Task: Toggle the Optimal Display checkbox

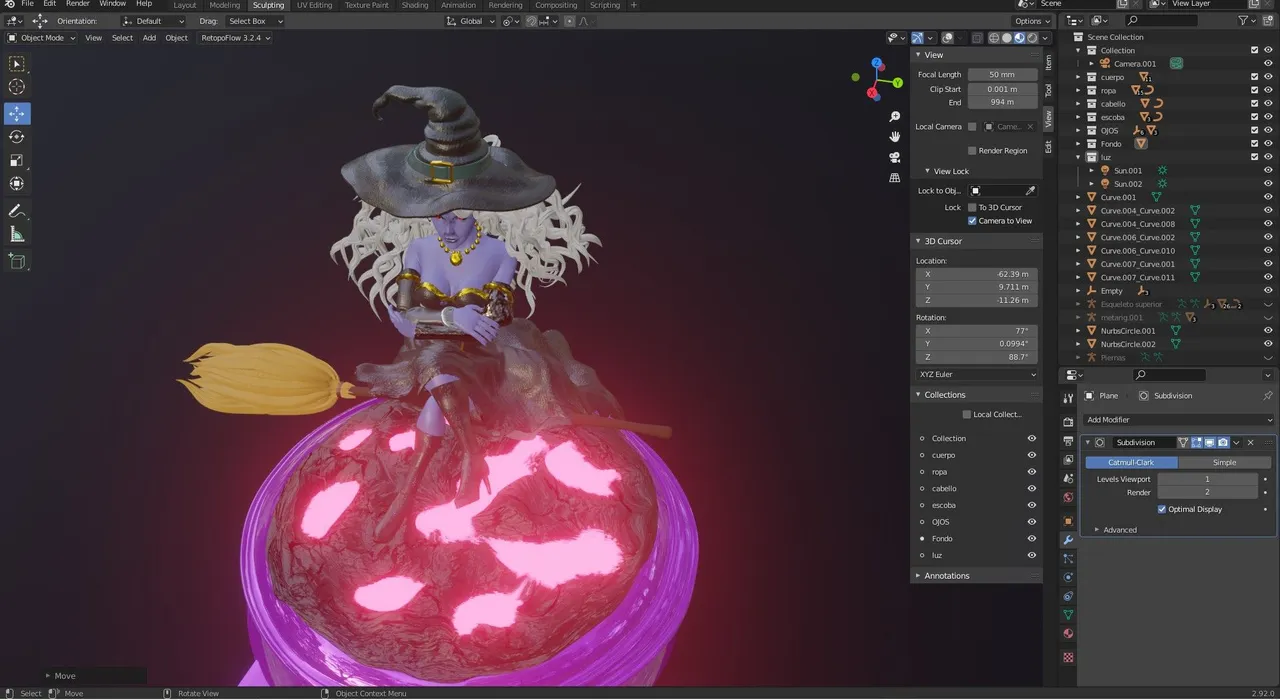Action: pyautogui.click(x=1162, y=509)
